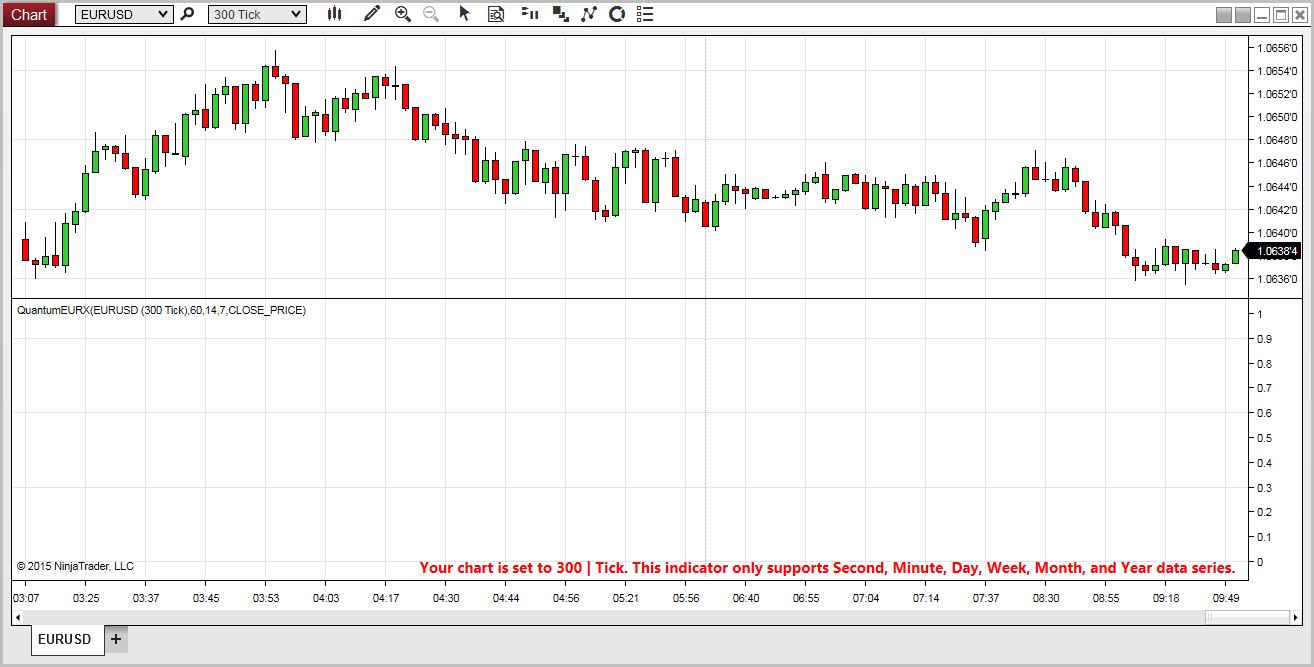Click the first gray window link square
Image resolution: width=1314 pixels, height=667 pixels.
[x=1224, y=15]
